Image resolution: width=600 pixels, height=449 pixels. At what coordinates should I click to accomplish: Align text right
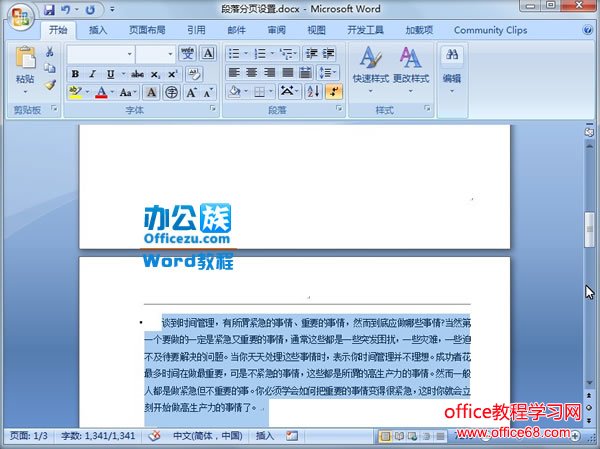[x=269, y=72]
